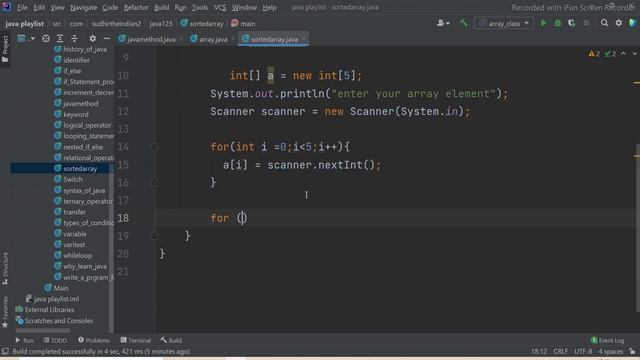The width and height of the screenshot is (640, 360).
Task: Open the VCS menu
Action: pos(220,7)
